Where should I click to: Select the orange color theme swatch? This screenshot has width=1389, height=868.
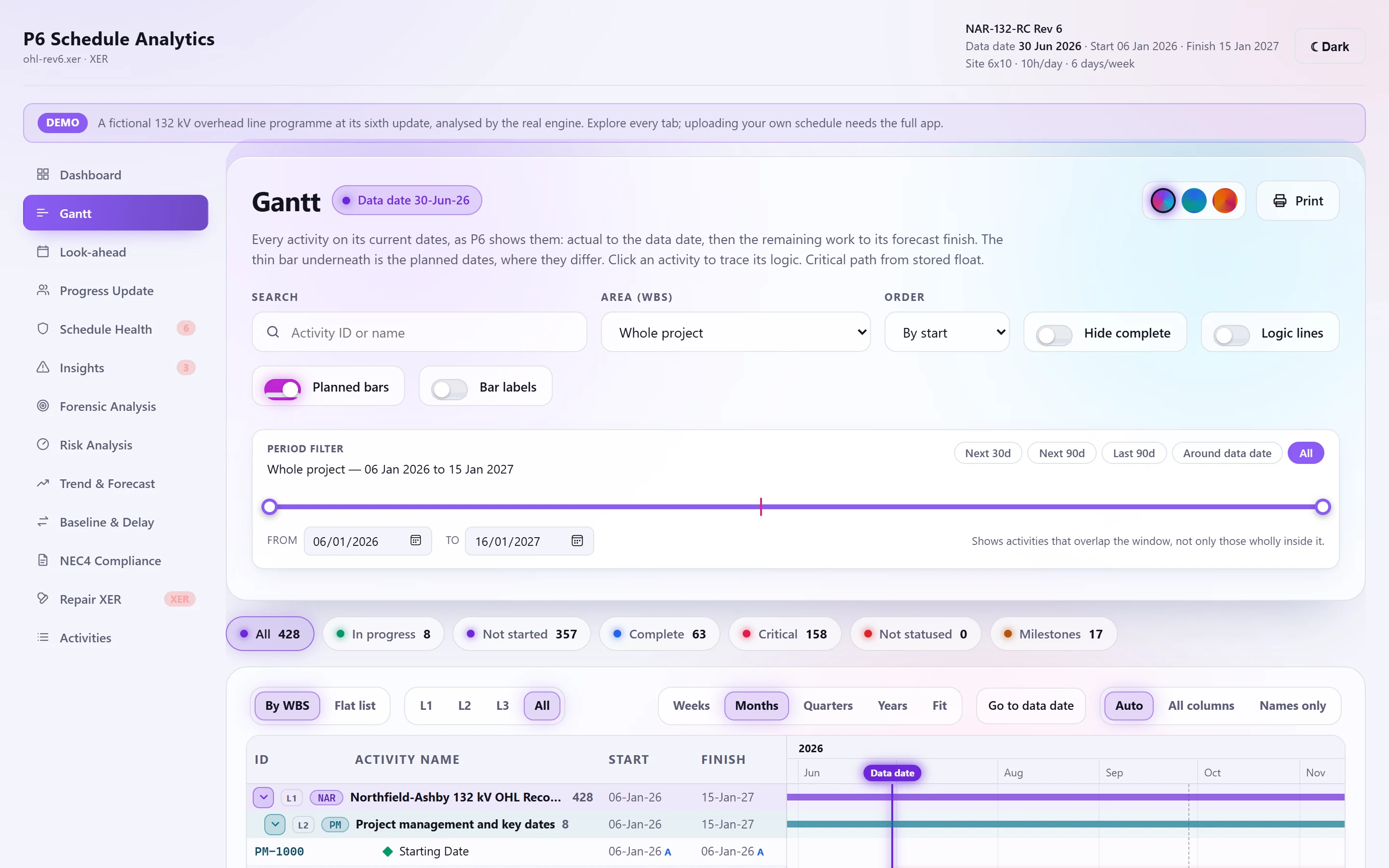click(1224, 201)
